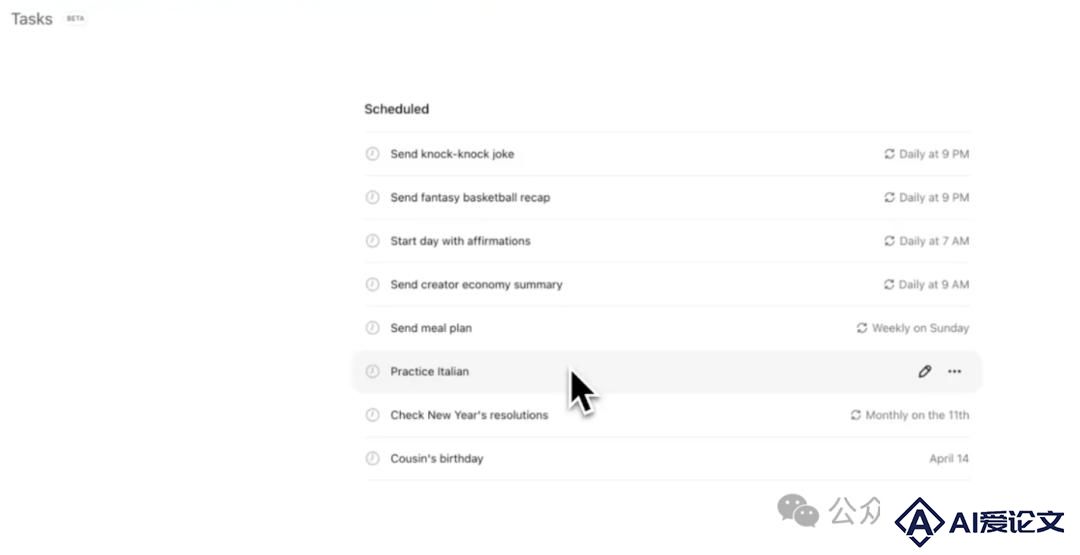Click the clock icon beside Send meal plan
This screenshot has width=1080, height=555.
tap(372, 328)
